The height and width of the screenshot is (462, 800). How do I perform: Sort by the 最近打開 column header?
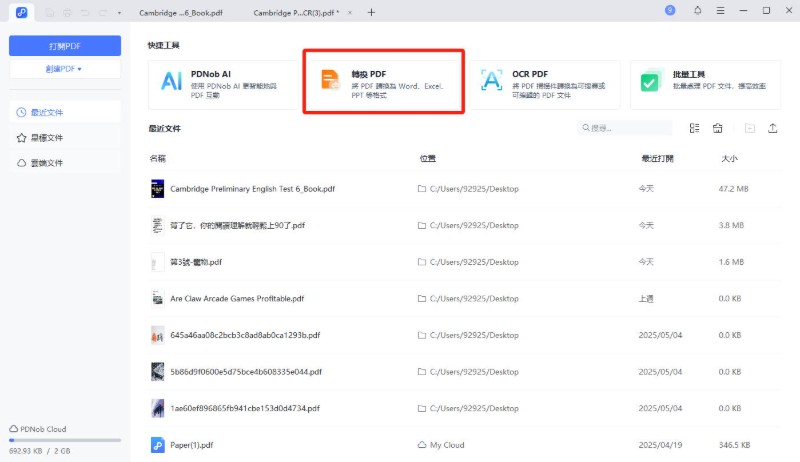pos(657,159)
